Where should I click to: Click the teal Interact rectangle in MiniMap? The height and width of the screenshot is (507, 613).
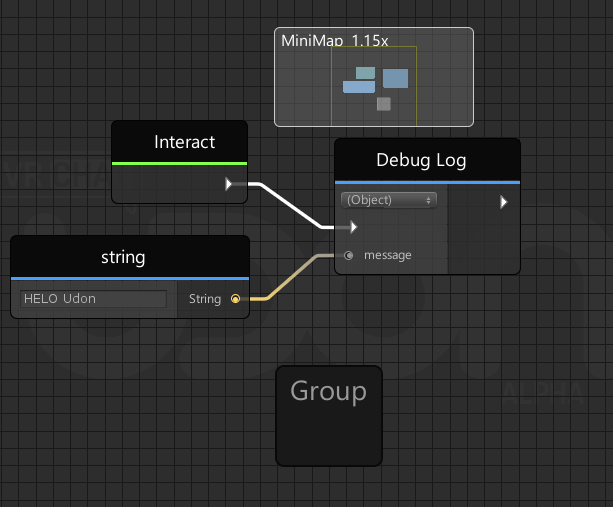366,73
